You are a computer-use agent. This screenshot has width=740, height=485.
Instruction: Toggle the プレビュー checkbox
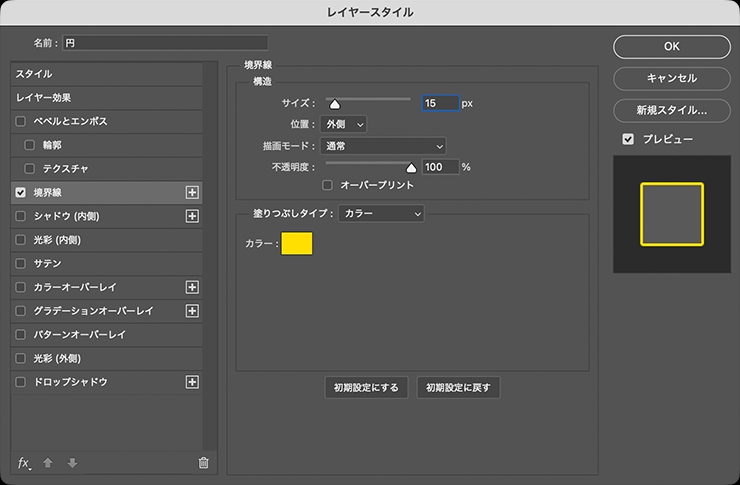(x=627, y=139)
